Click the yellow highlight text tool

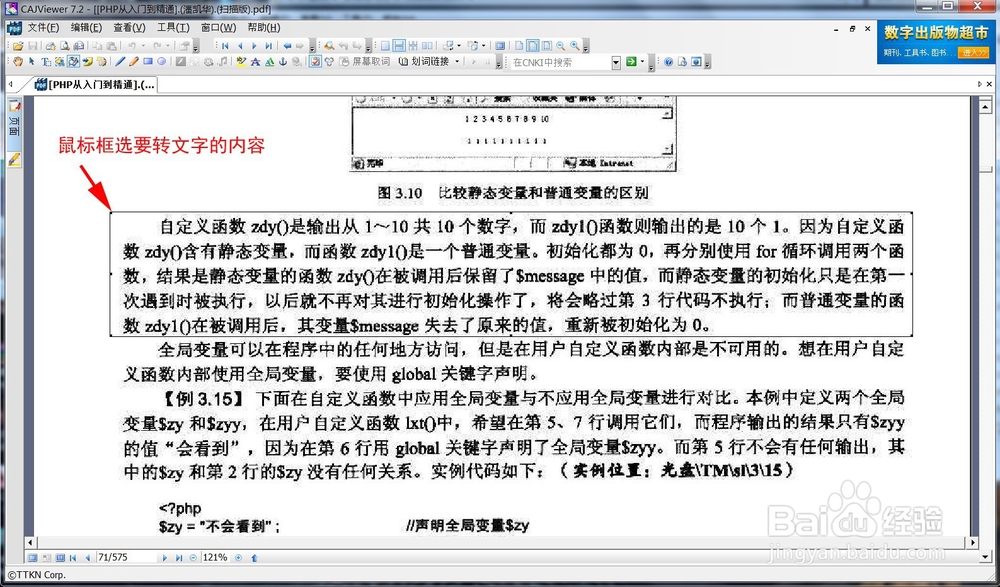pos(241,61)
